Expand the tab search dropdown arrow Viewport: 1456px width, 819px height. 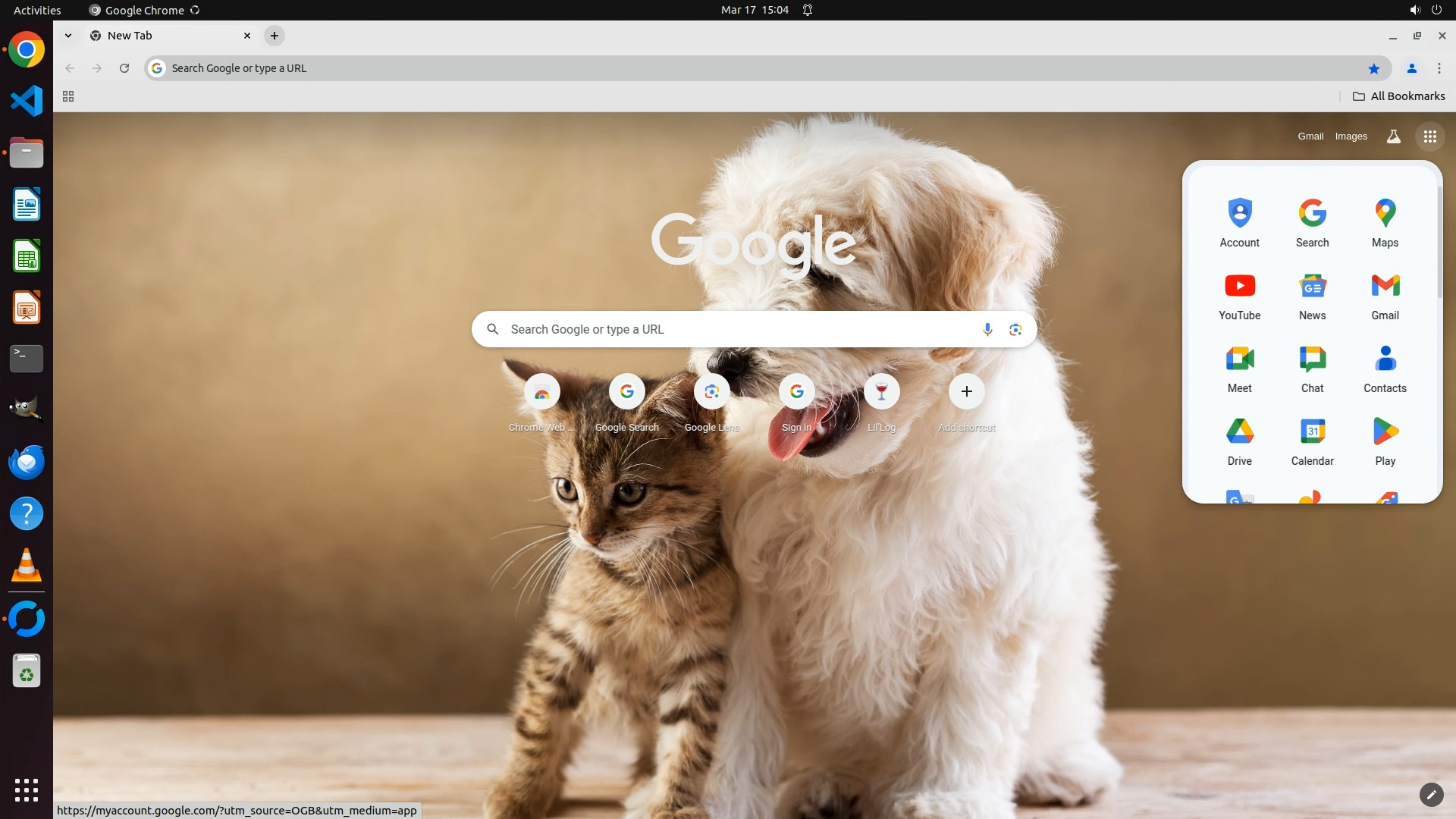(x=68, y=36)
